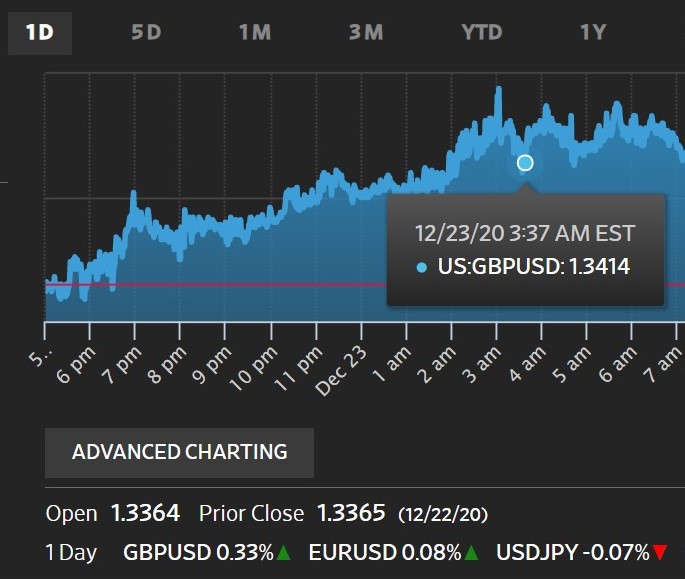Click the GBPUSD 0.33% comparison link
This screenshot has width=685, height=579.
(x=198, y=551)
